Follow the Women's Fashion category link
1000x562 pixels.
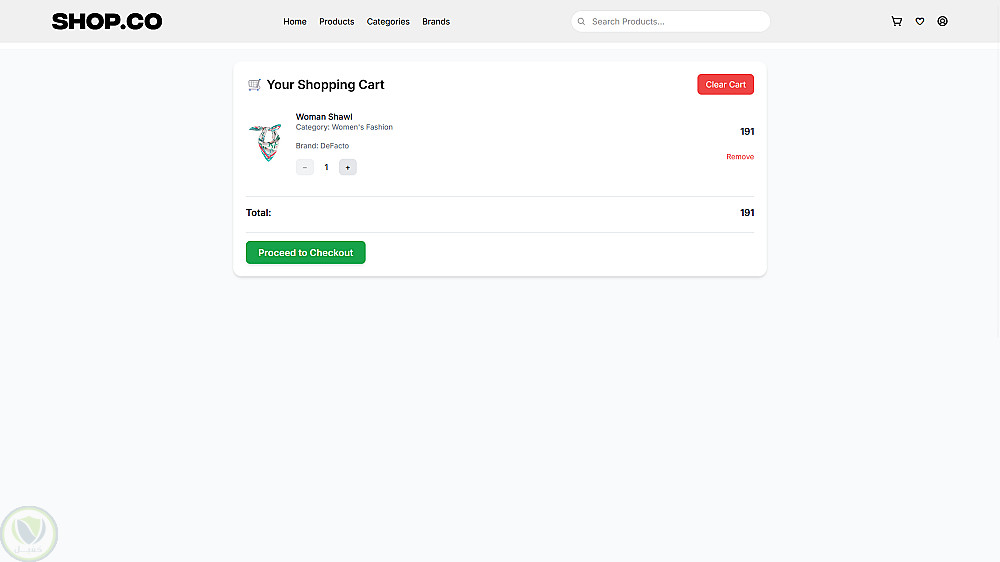tap(362, 127)
